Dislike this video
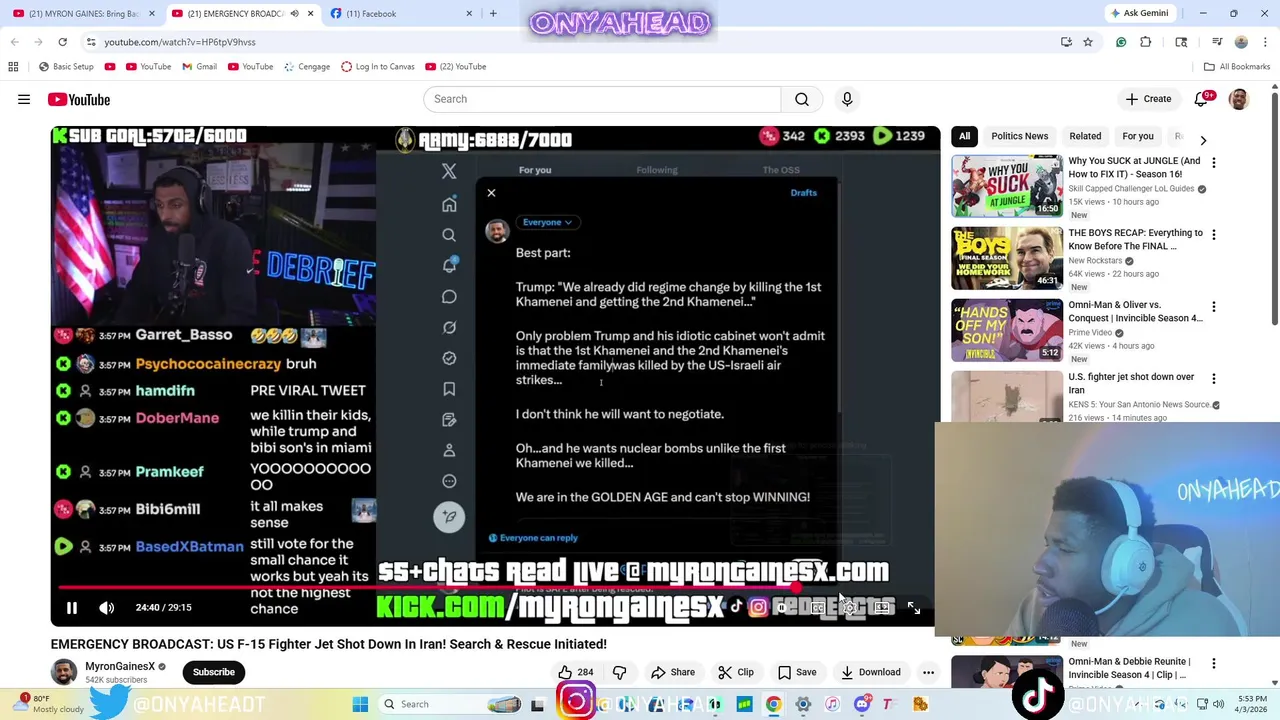This screenshot has width=1280, height=720. point(619,672)
